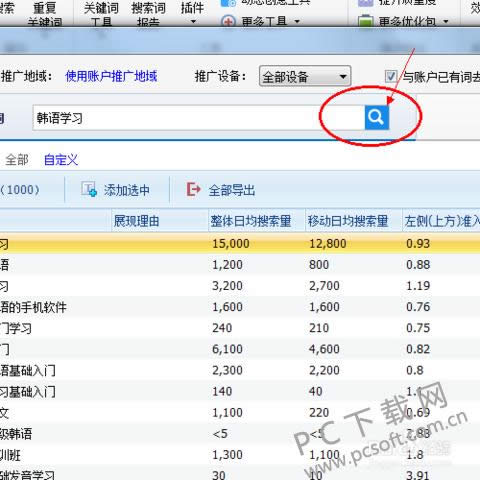The width and height of the screenshot is (480, 480).
Task: Click the 展现理由 column header
Action: pos(136,221)
